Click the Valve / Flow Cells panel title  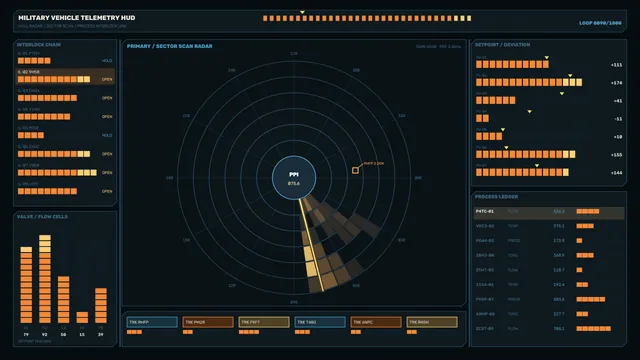click(42, 217)
